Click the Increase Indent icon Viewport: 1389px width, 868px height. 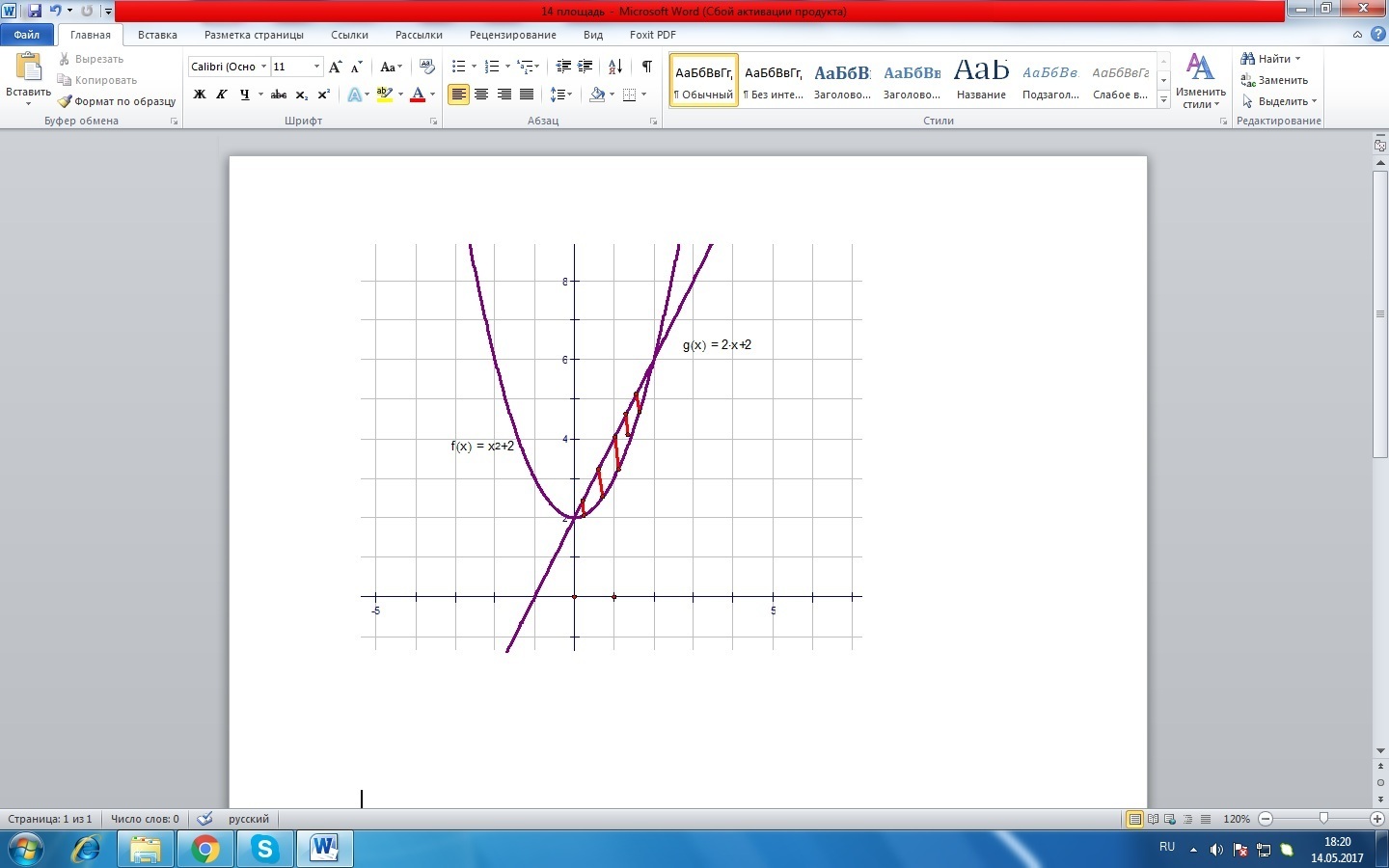click(x=586, y=67)
